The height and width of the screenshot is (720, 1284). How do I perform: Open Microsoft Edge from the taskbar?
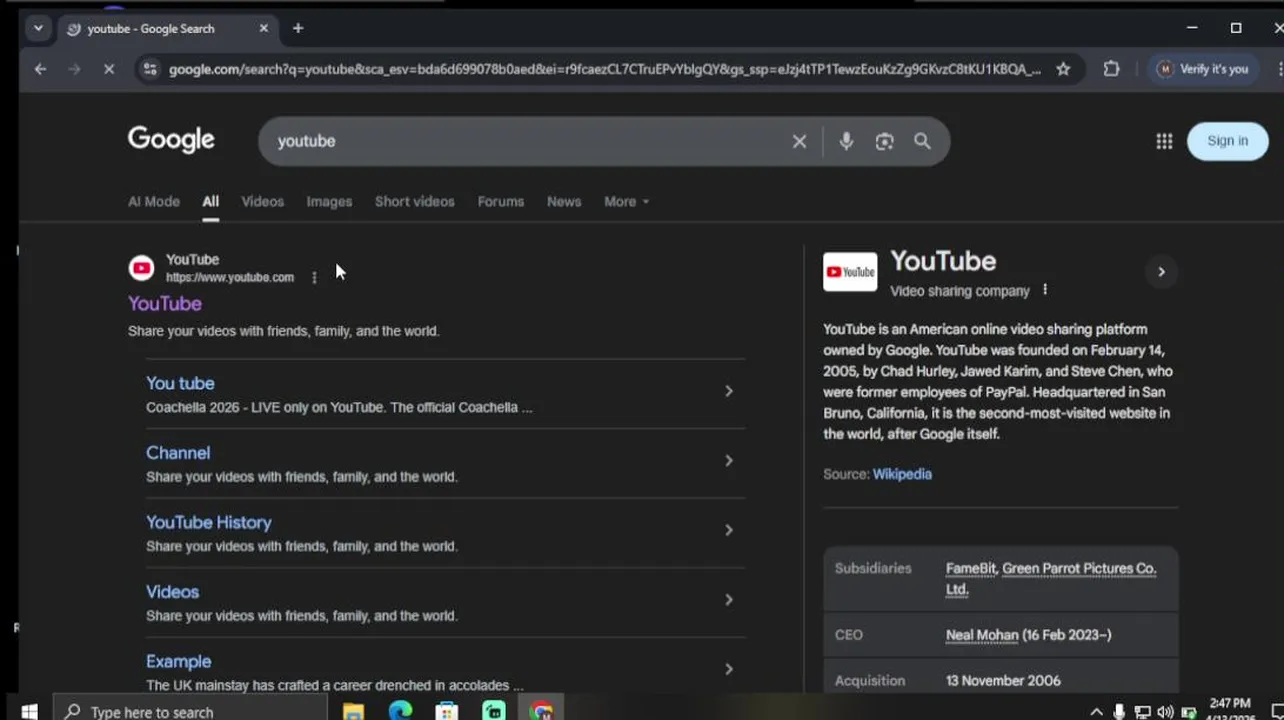[x=400, y=711]
